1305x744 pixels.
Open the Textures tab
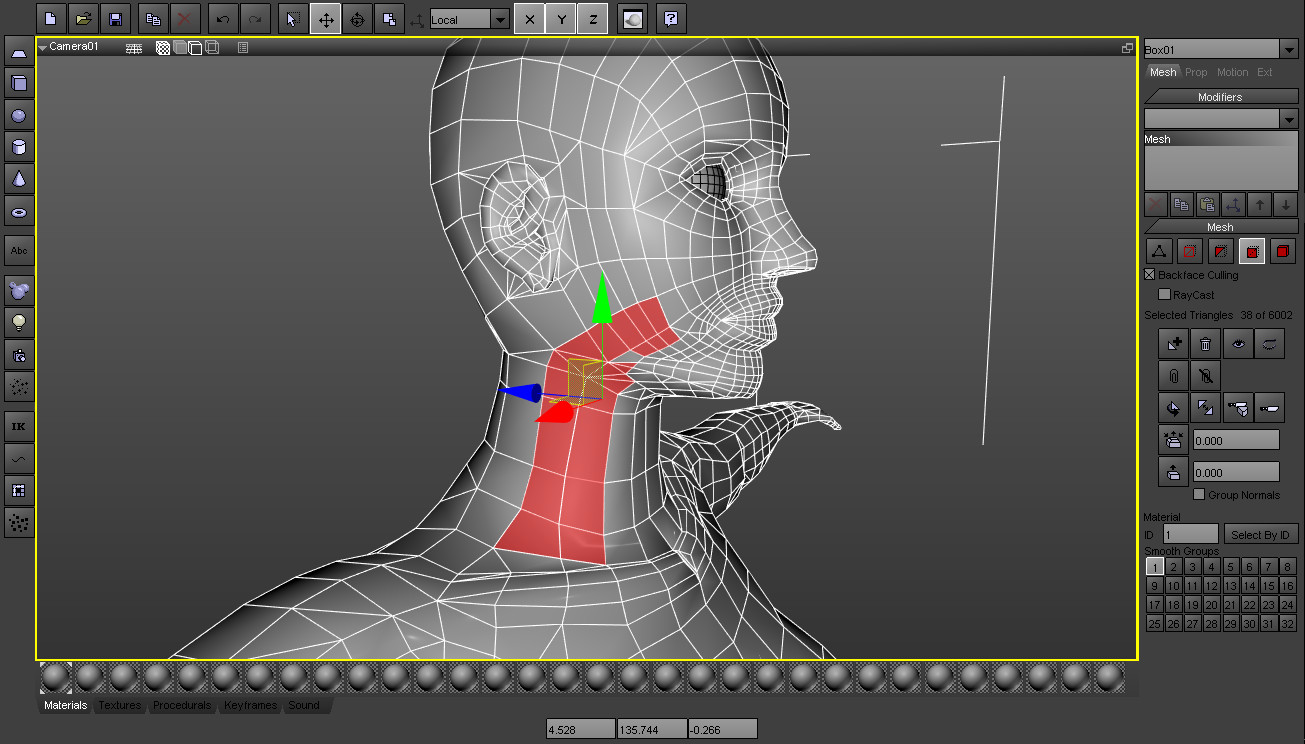click(120, 705)
